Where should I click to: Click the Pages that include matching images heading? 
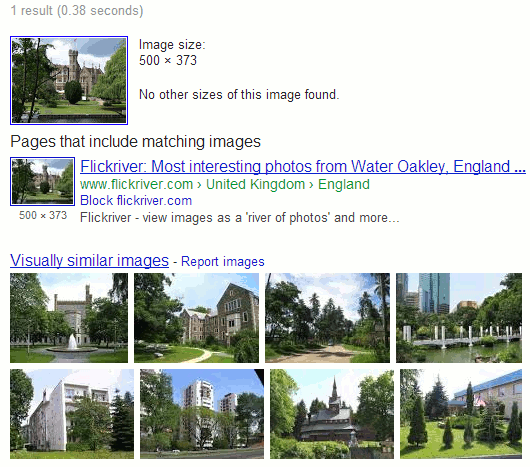coord(136,141)
